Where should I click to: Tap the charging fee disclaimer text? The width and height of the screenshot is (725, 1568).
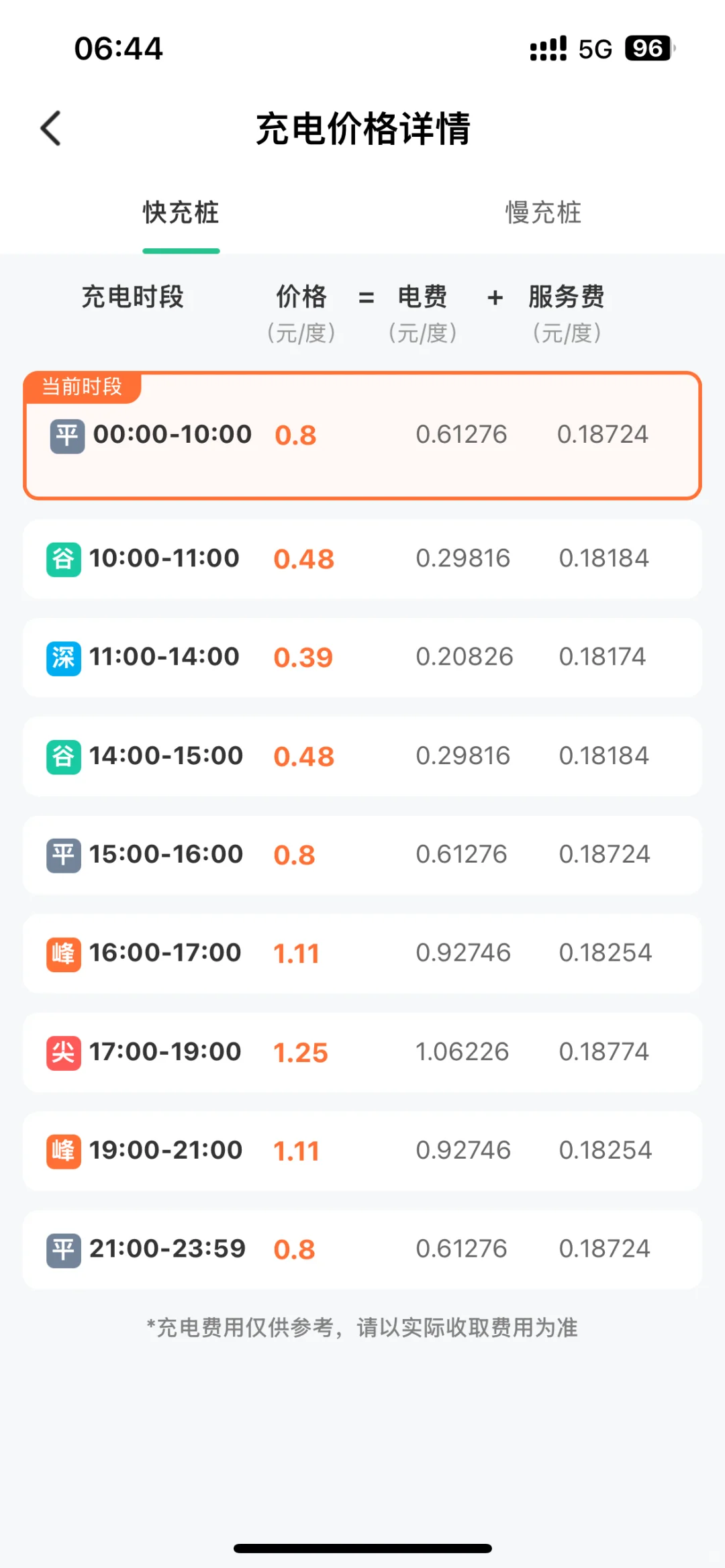point(362,1327)
